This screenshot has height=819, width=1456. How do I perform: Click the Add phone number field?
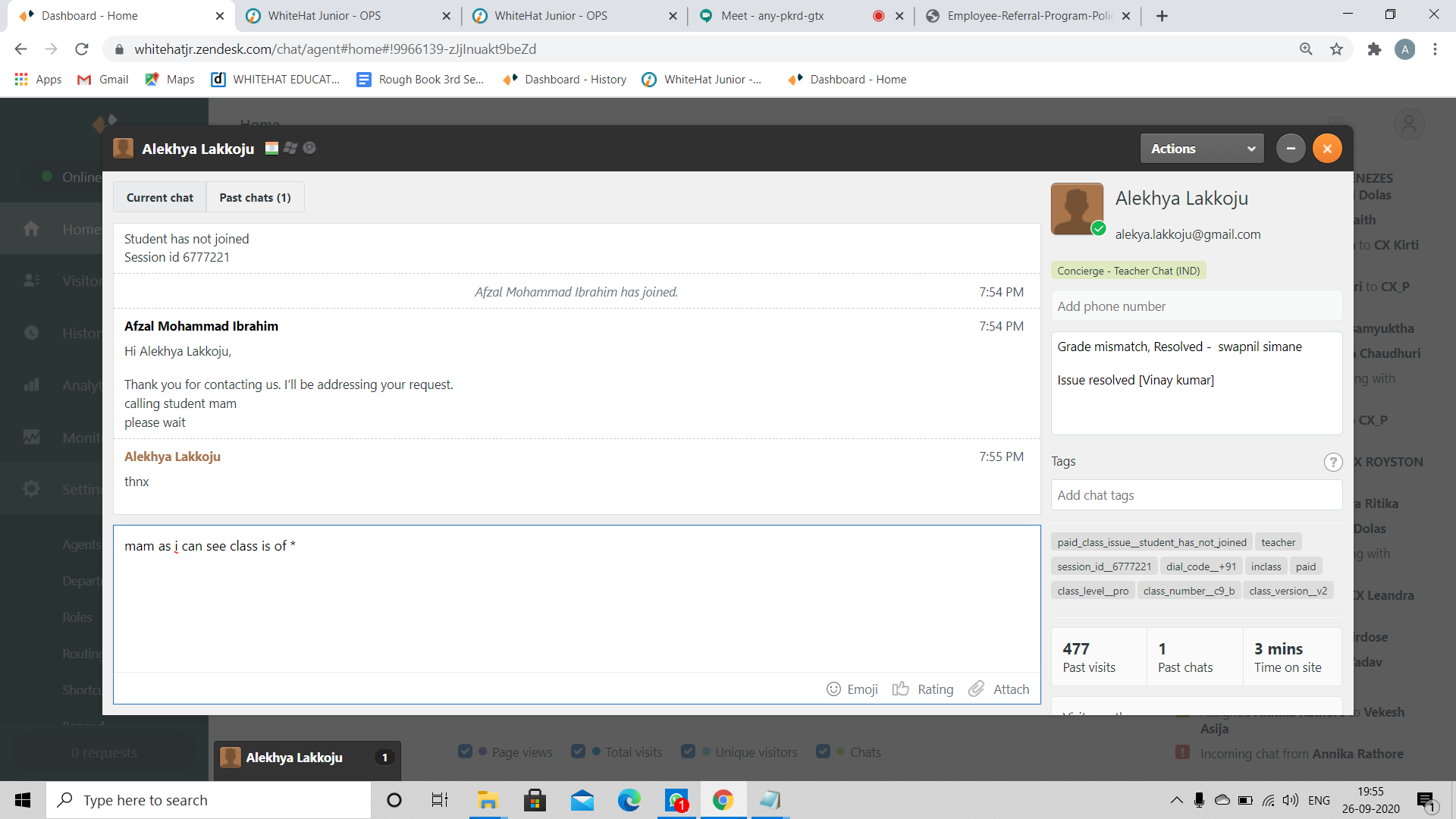pyautogui.click(x=1196, y=306)
